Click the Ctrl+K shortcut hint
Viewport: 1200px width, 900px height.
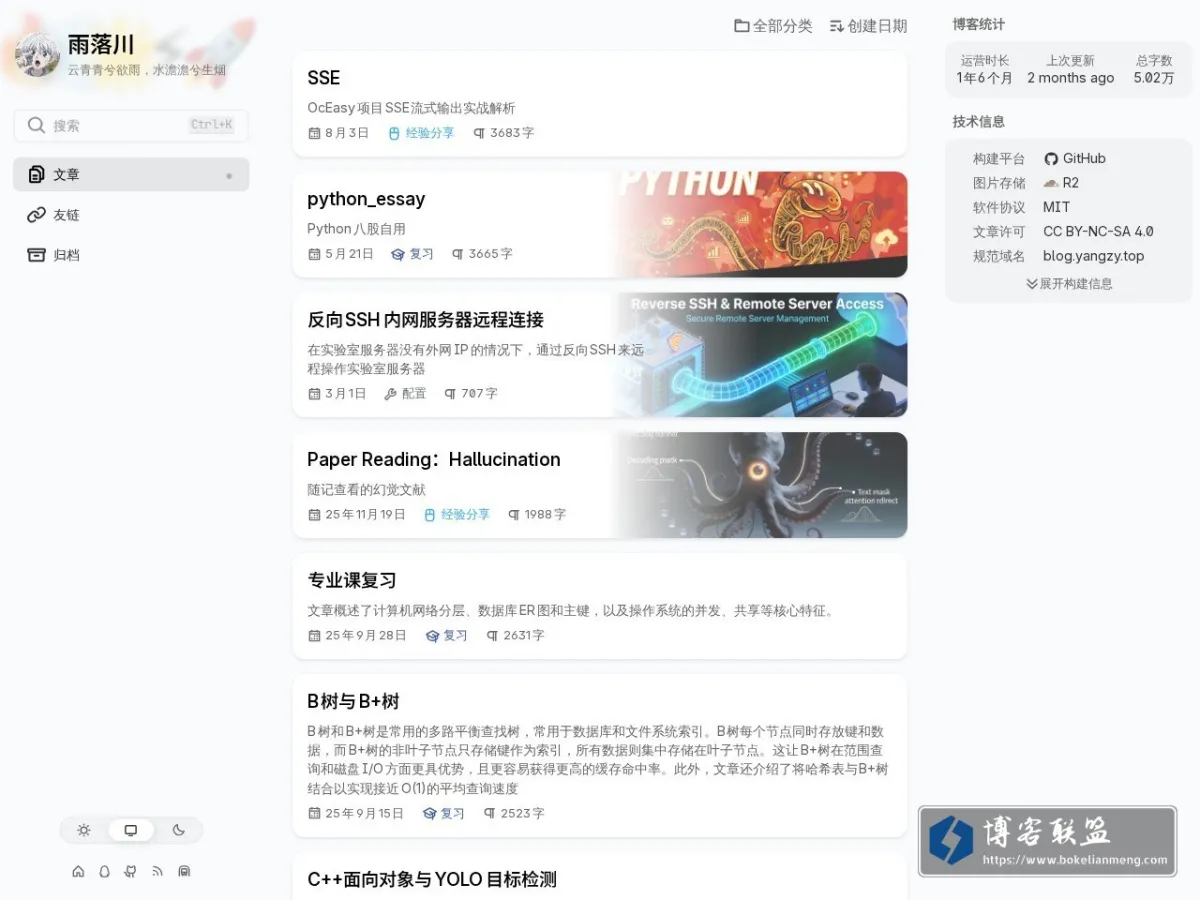[x=211, y=125]
